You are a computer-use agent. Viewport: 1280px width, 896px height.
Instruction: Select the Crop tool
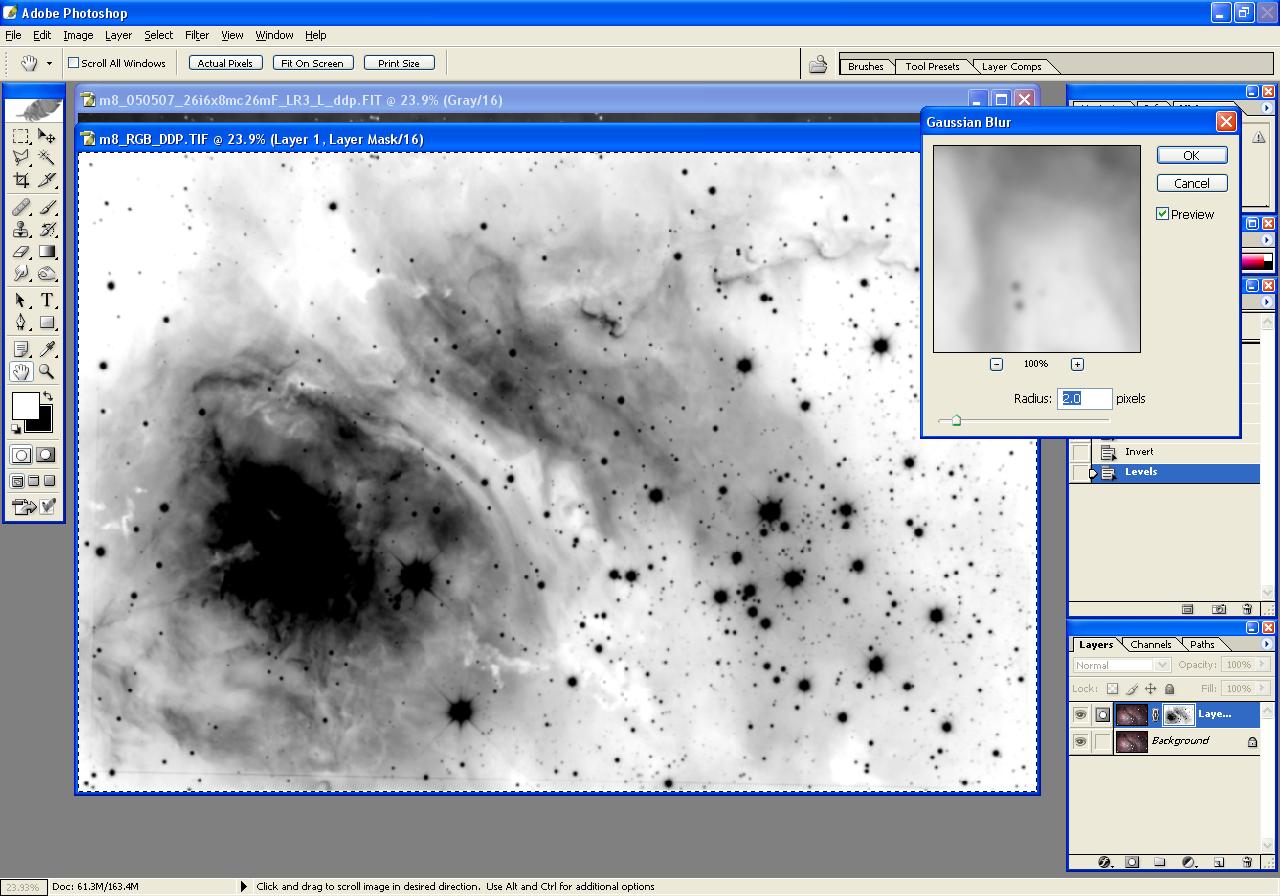tap(21, 180)
